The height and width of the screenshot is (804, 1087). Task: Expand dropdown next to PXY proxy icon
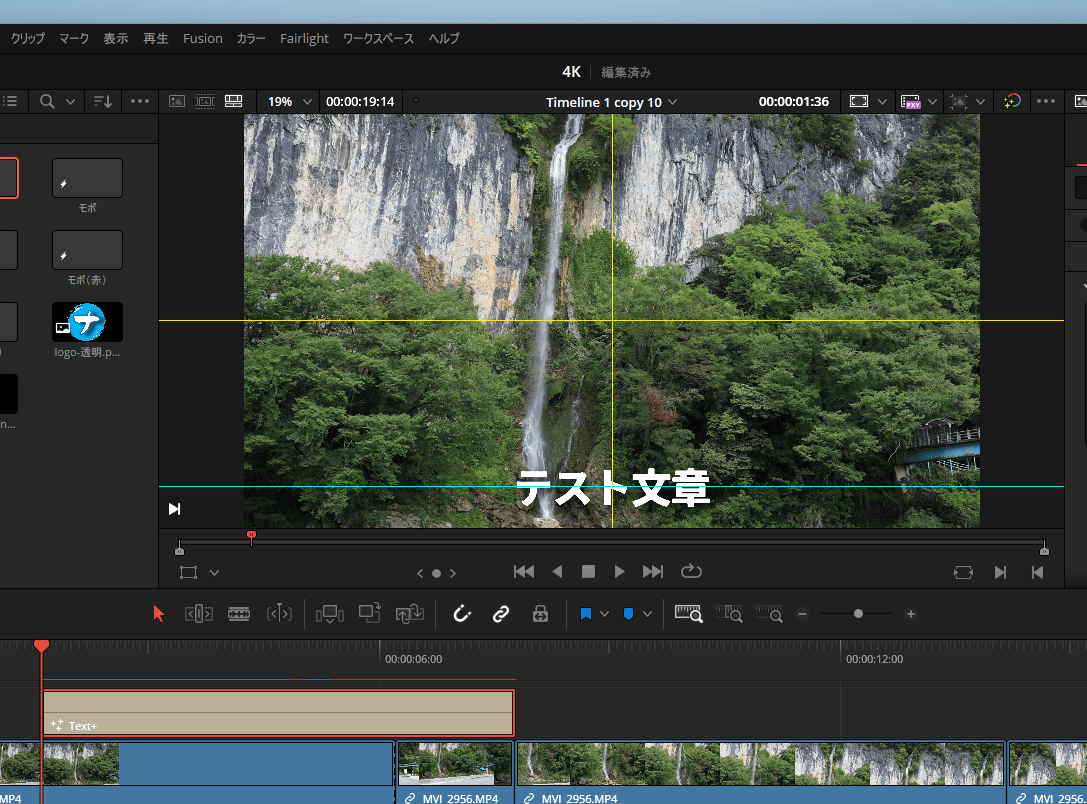point(932,102)
